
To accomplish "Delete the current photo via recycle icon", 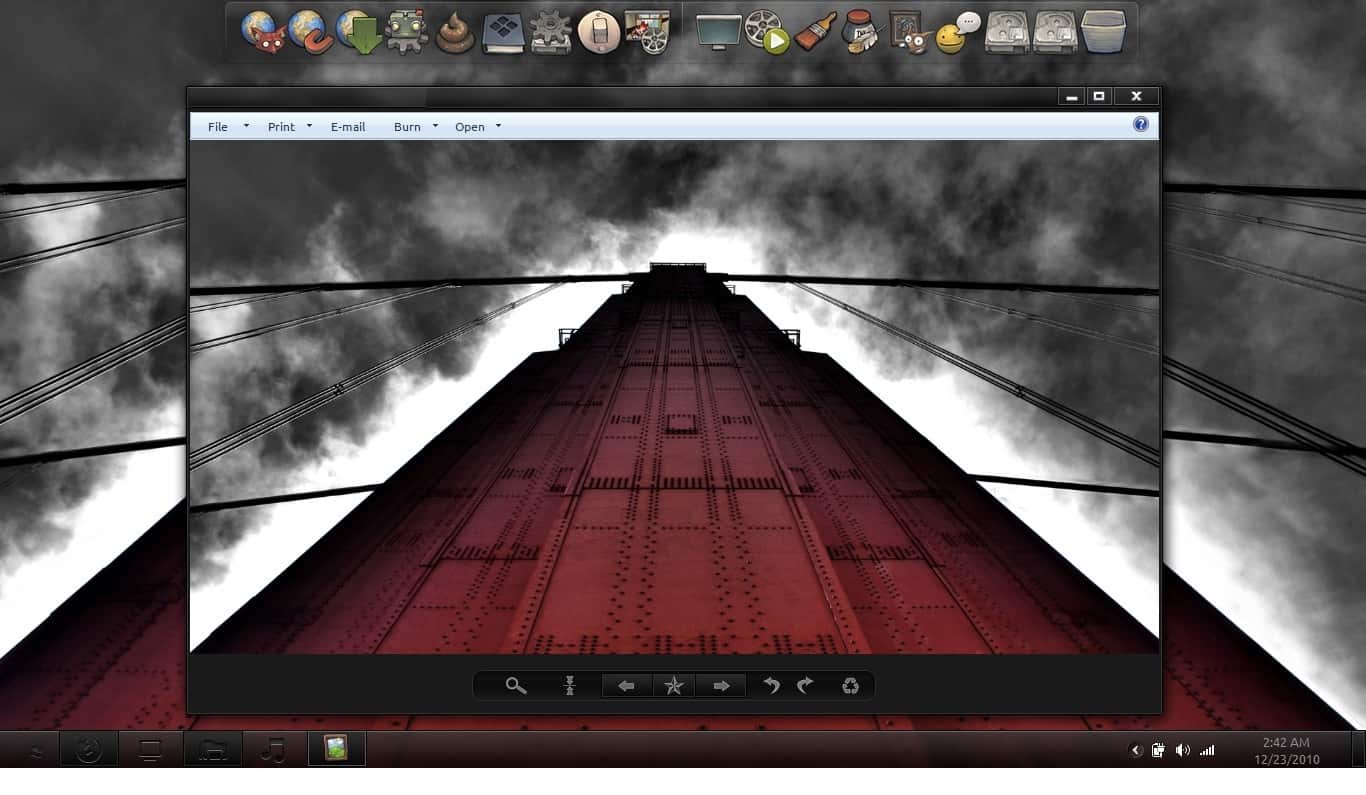I will (851, 686).
